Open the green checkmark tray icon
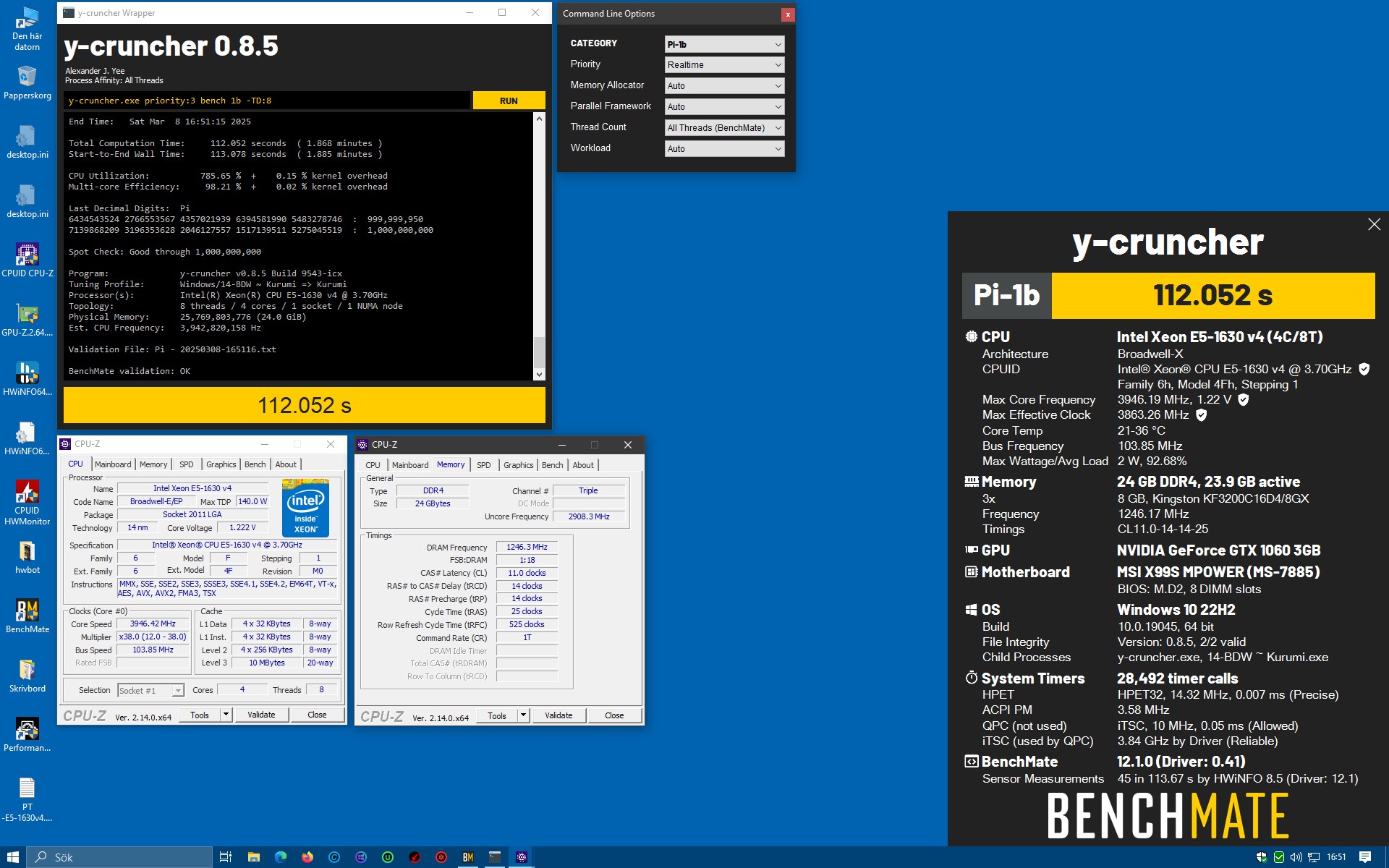1389x868 pixels. coord(1279,857)
